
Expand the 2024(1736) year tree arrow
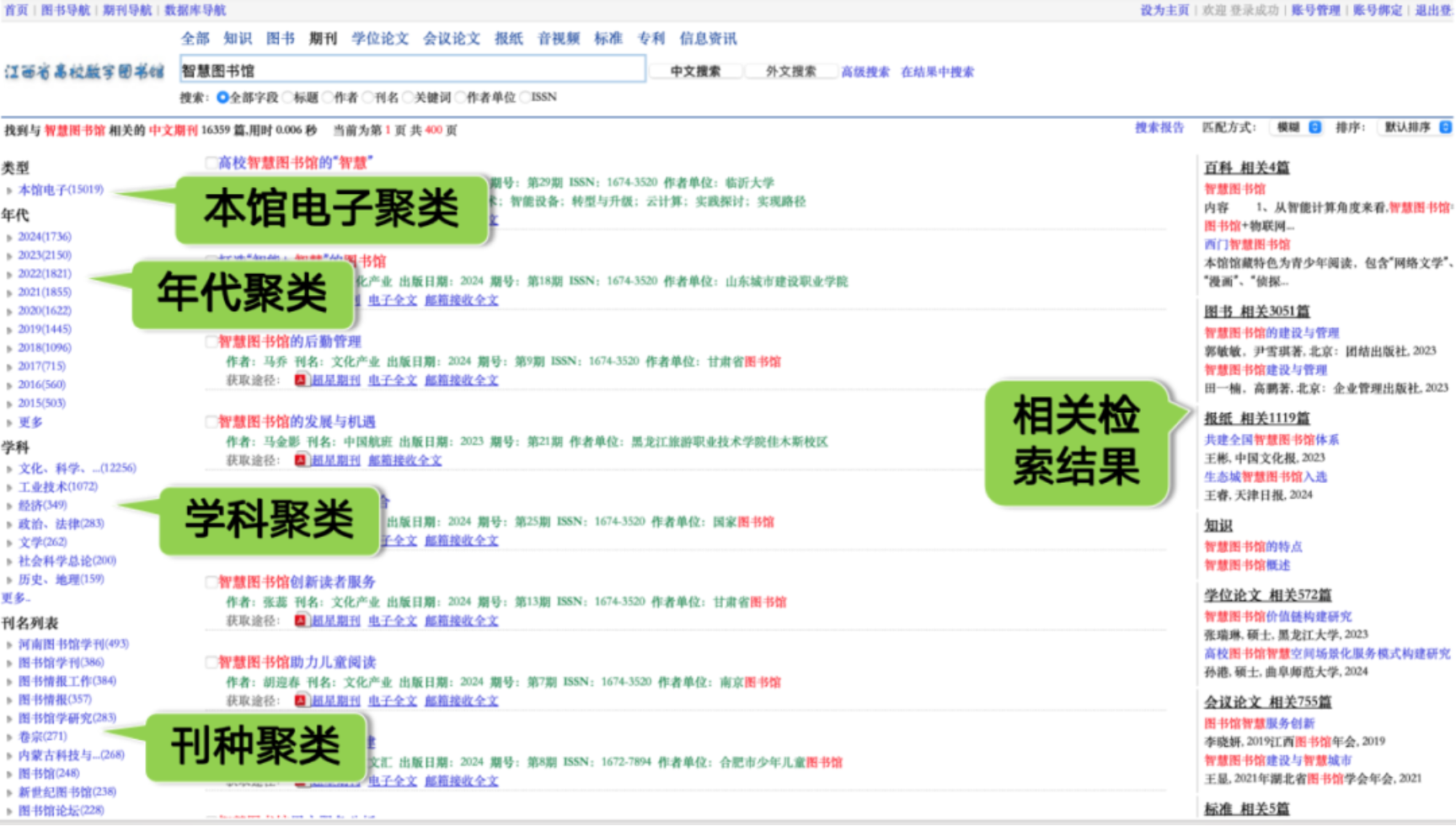tap(9, 238)
